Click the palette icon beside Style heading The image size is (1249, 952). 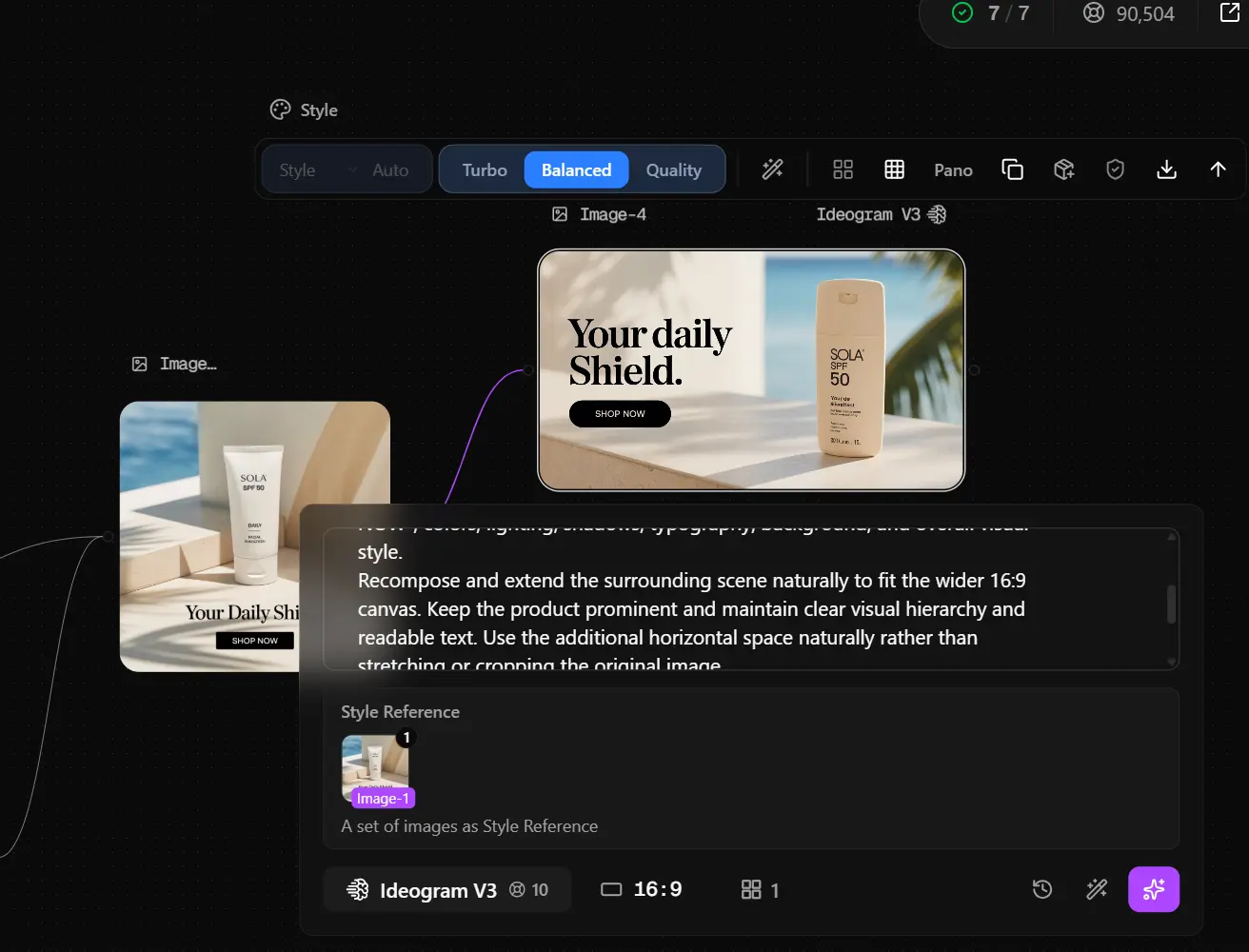pos(280,109)
